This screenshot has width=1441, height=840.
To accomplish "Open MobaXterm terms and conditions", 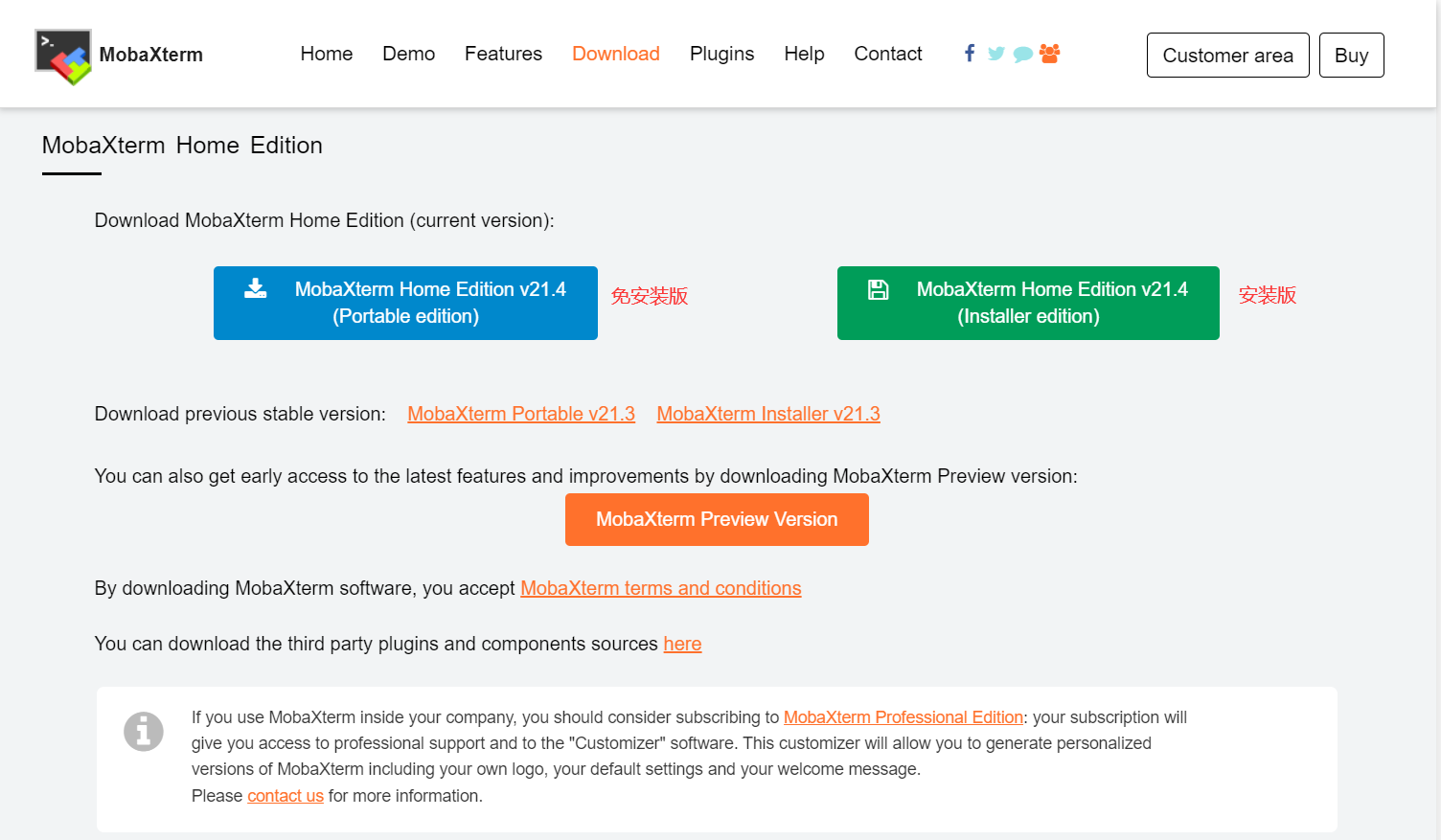I will (660, 587).
